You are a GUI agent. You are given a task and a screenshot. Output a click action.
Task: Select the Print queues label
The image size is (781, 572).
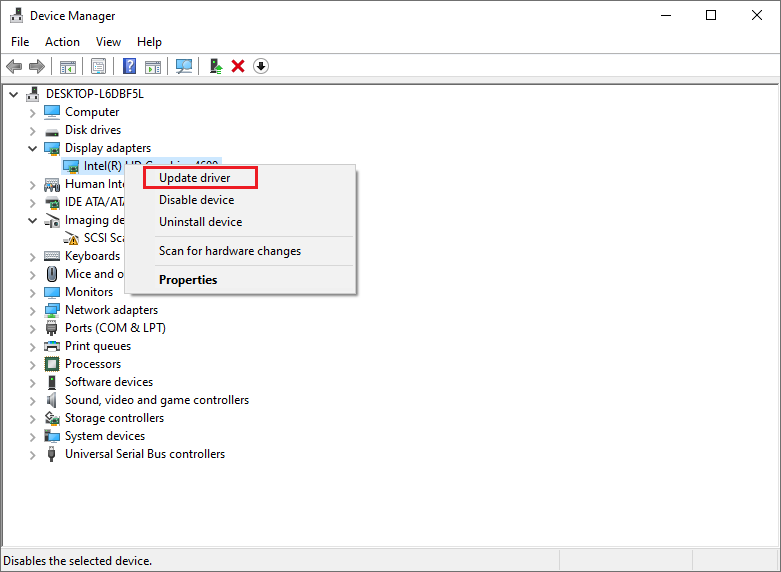[x=98, y=346]
